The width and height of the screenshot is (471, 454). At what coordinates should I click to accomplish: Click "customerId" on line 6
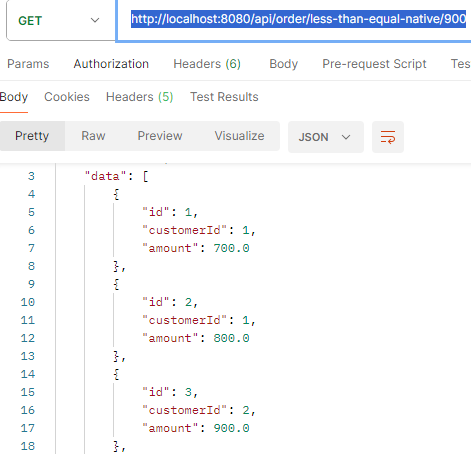point(184,230)
